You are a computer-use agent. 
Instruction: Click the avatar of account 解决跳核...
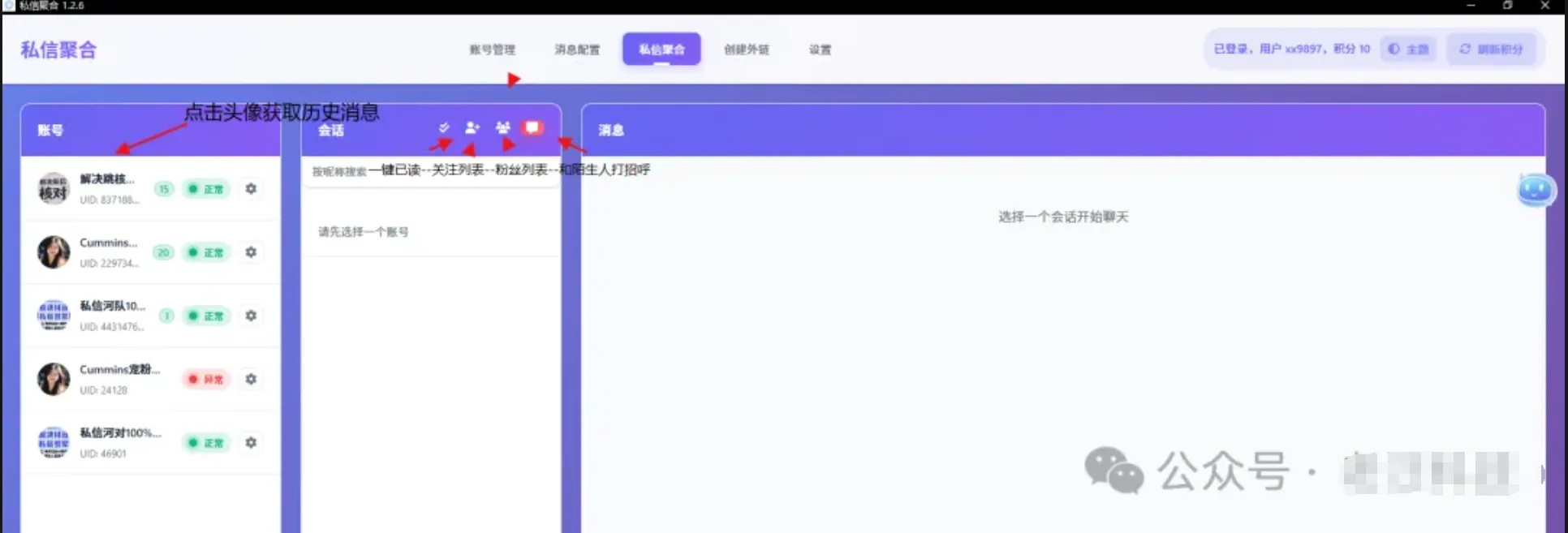54,189
